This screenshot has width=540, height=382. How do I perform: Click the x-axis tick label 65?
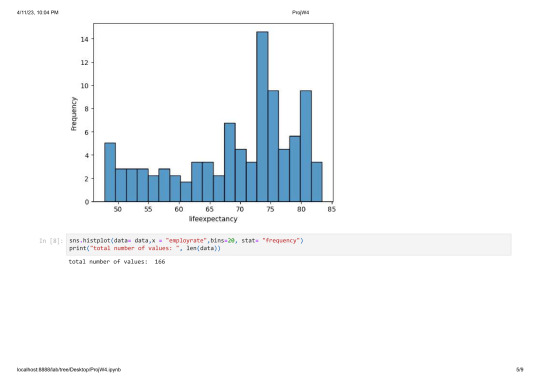coord(209,209)
